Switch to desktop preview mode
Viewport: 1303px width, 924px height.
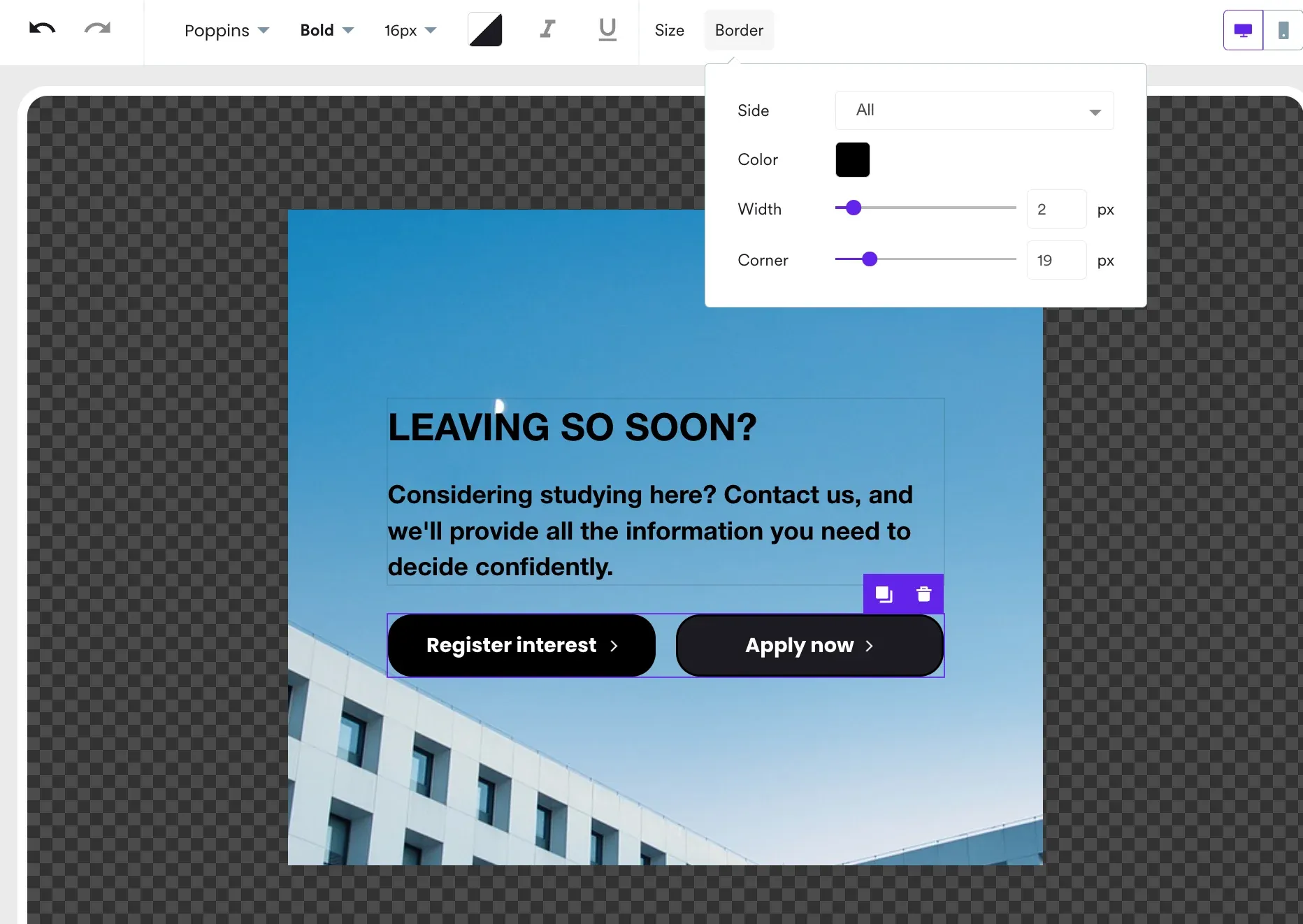[x=1243, y=30]
